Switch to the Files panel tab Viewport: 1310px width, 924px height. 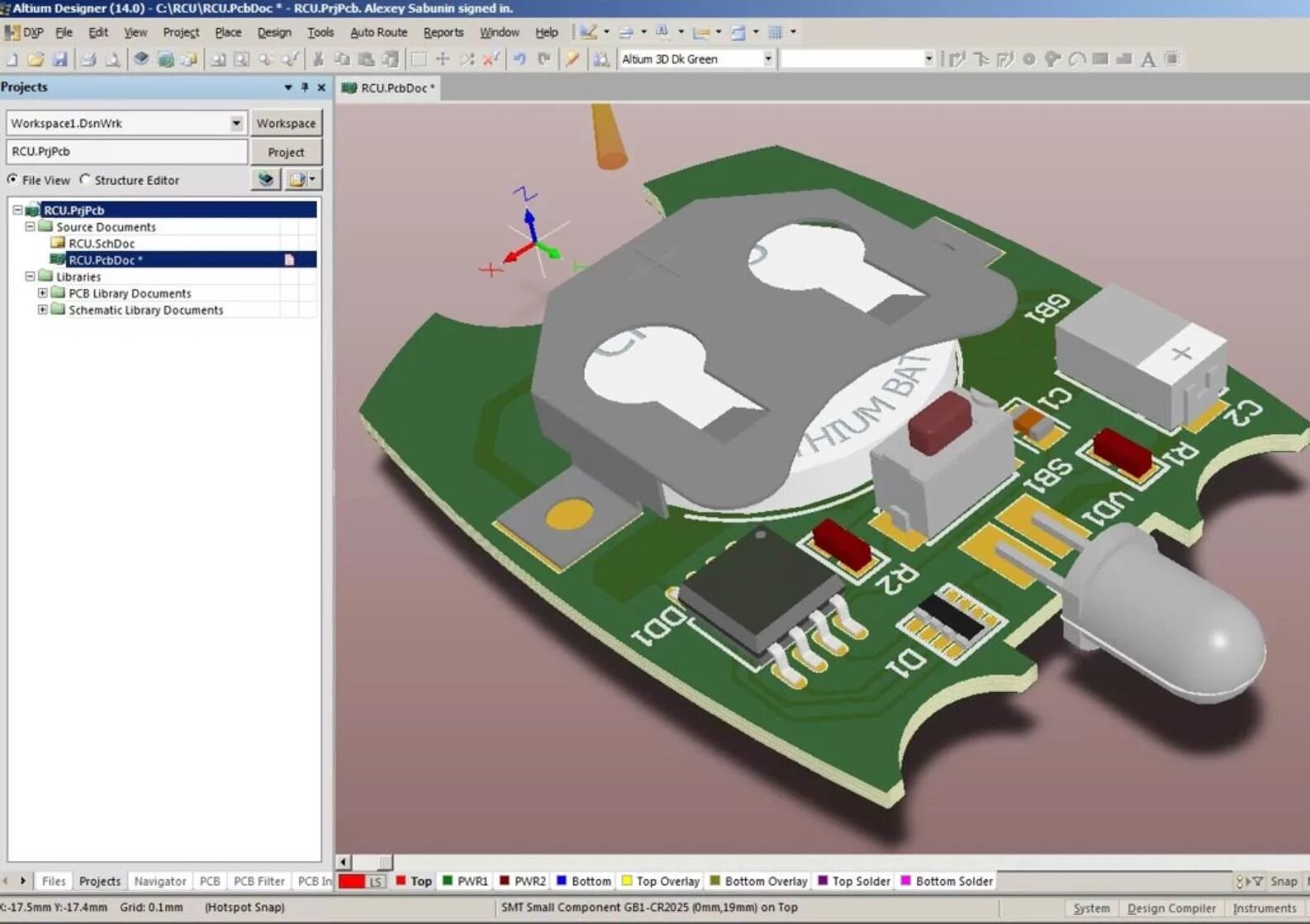pyautogui.click(x=54, y=881)
